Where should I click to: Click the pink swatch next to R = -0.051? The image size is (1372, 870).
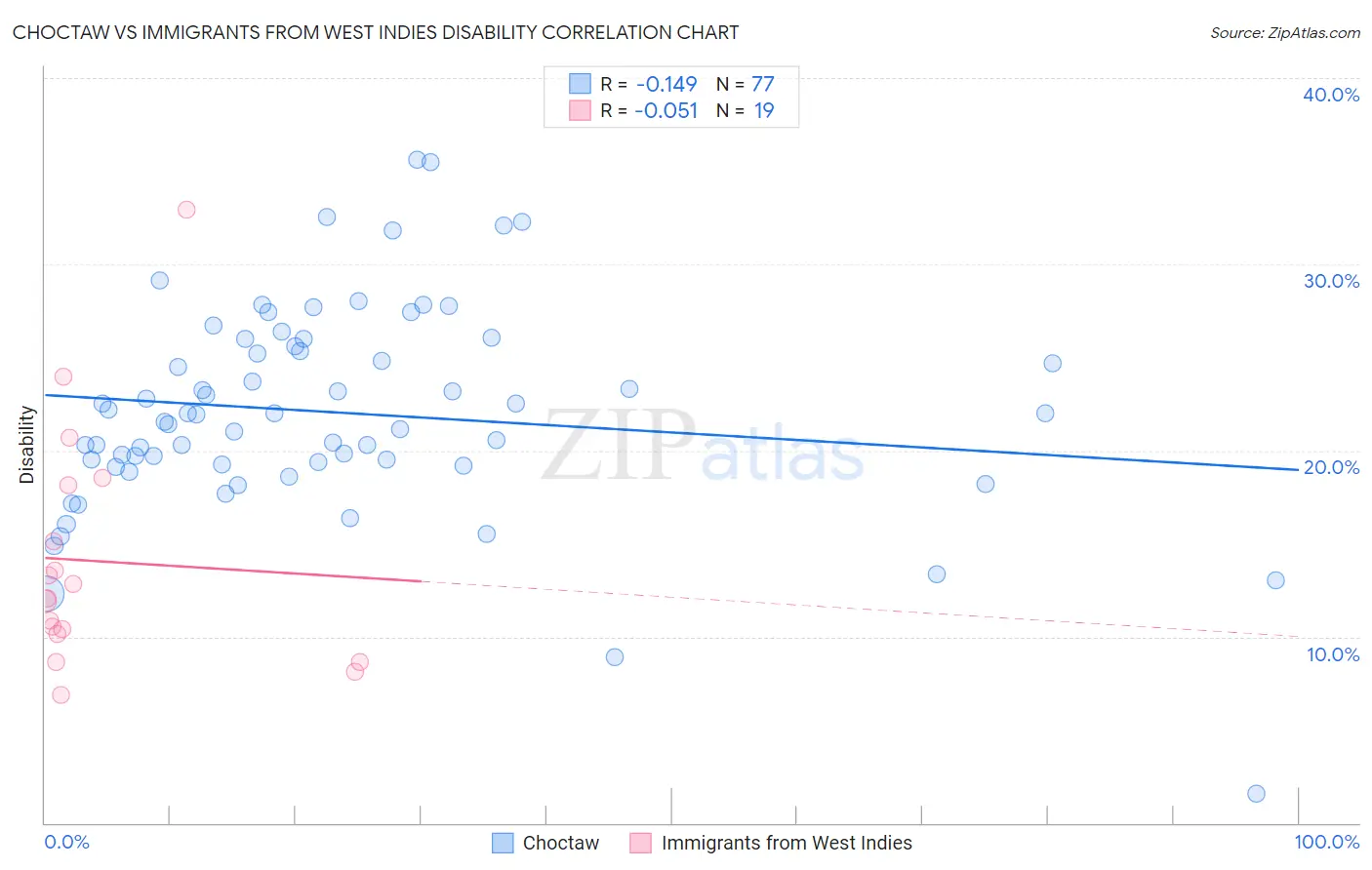tap(580, 110)
